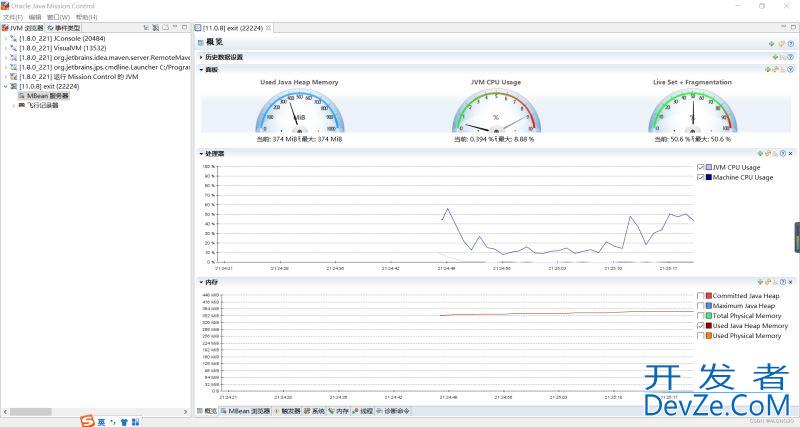Maximize the JVM browser view panel
Screen dimensions: 800x427
point(185,28)
